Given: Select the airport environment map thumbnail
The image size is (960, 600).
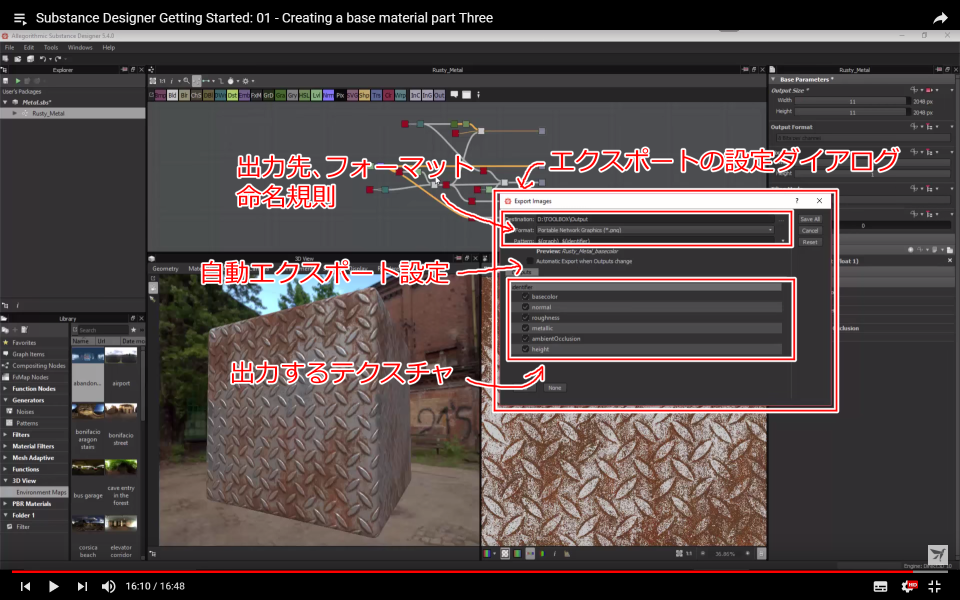Looking at the screenshot, I should click(x=121, y=355).
